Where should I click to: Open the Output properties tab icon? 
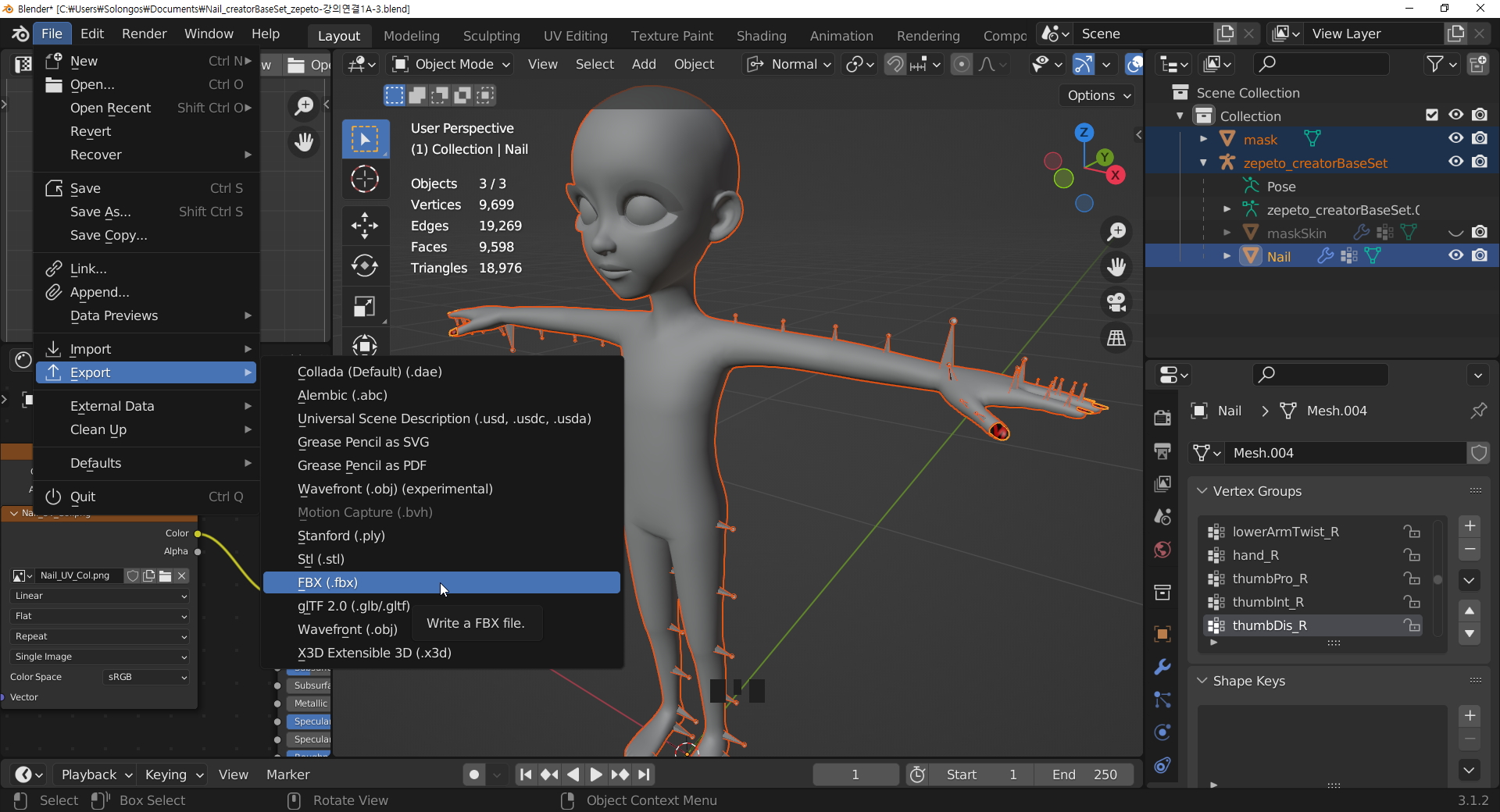tap(1162, 451)
